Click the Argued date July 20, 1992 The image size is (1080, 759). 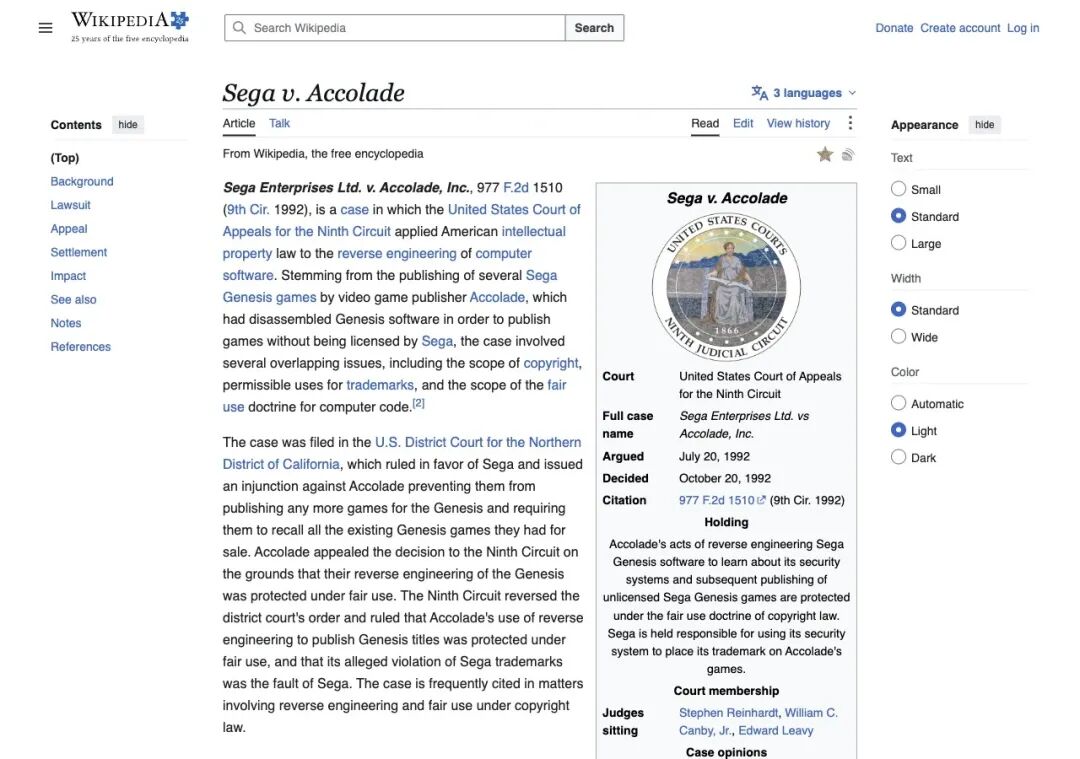(714, 456)
